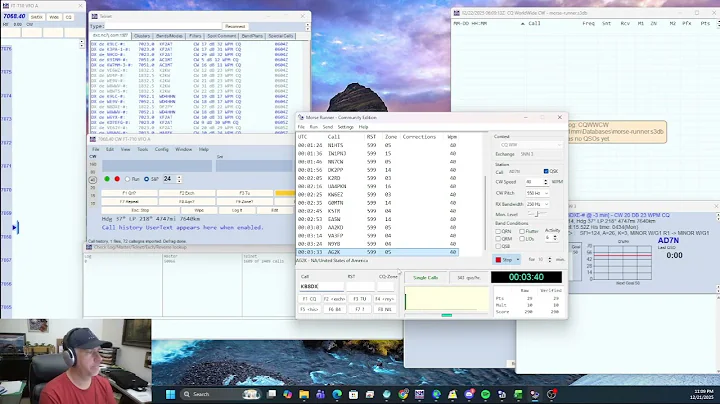Switch to Filters tab in Telnet window
The width and height of the screenshot is (720, 404).
tap(195, 36)
